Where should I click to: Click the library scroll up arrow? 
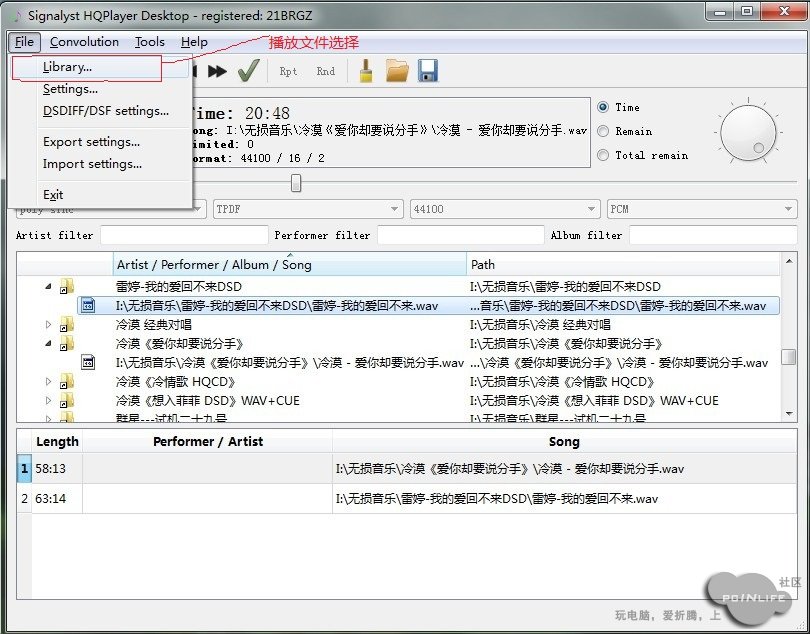click(x=789, y=261)
